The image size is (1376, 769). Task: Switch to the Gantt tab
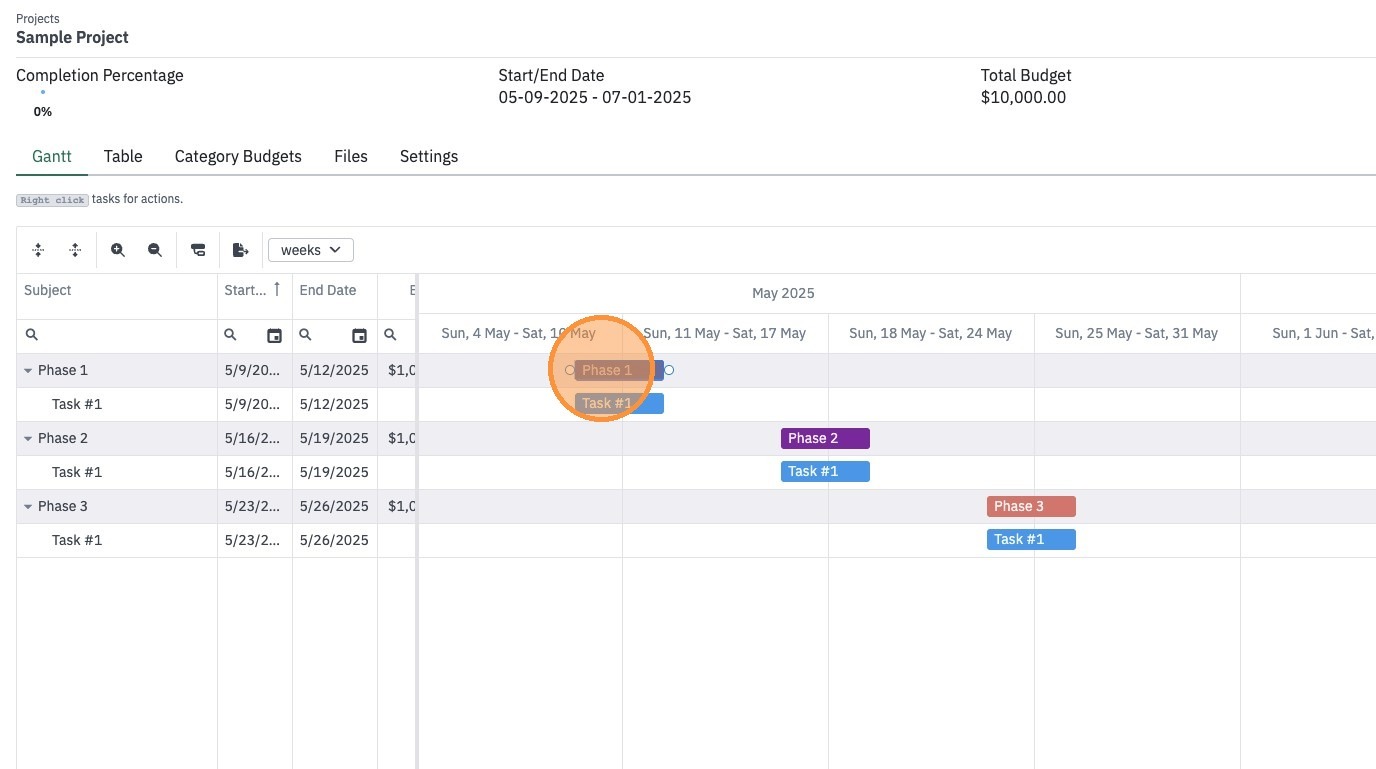pos(52,156)
